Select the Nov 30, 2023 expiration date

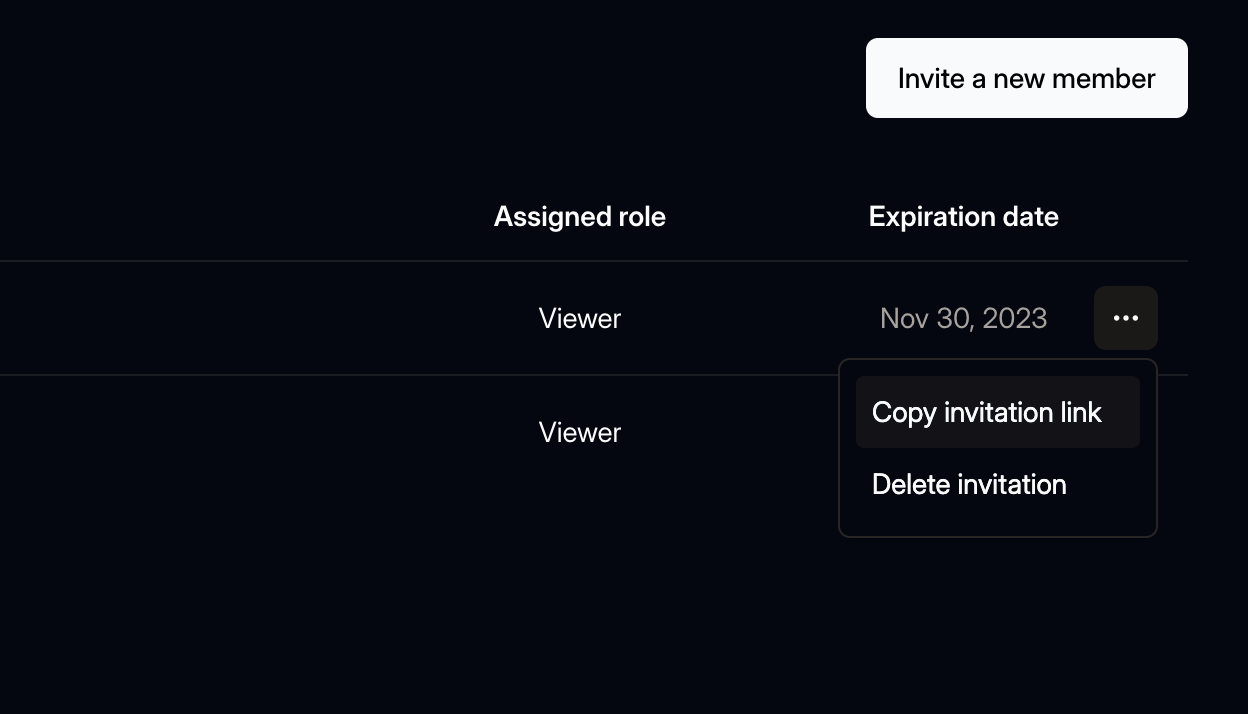click(x=963, y=318)
